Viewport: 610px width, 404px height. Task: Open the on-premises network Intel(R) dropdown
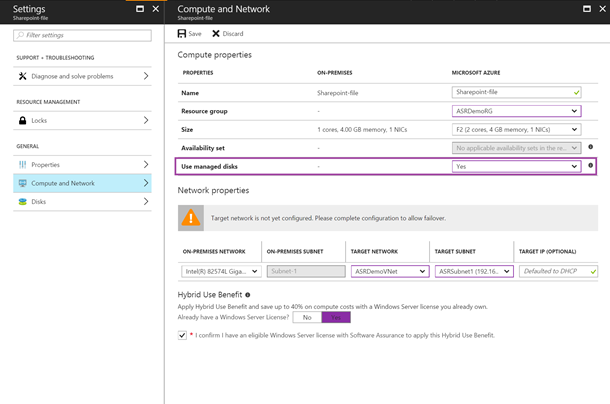click(221, 271)
